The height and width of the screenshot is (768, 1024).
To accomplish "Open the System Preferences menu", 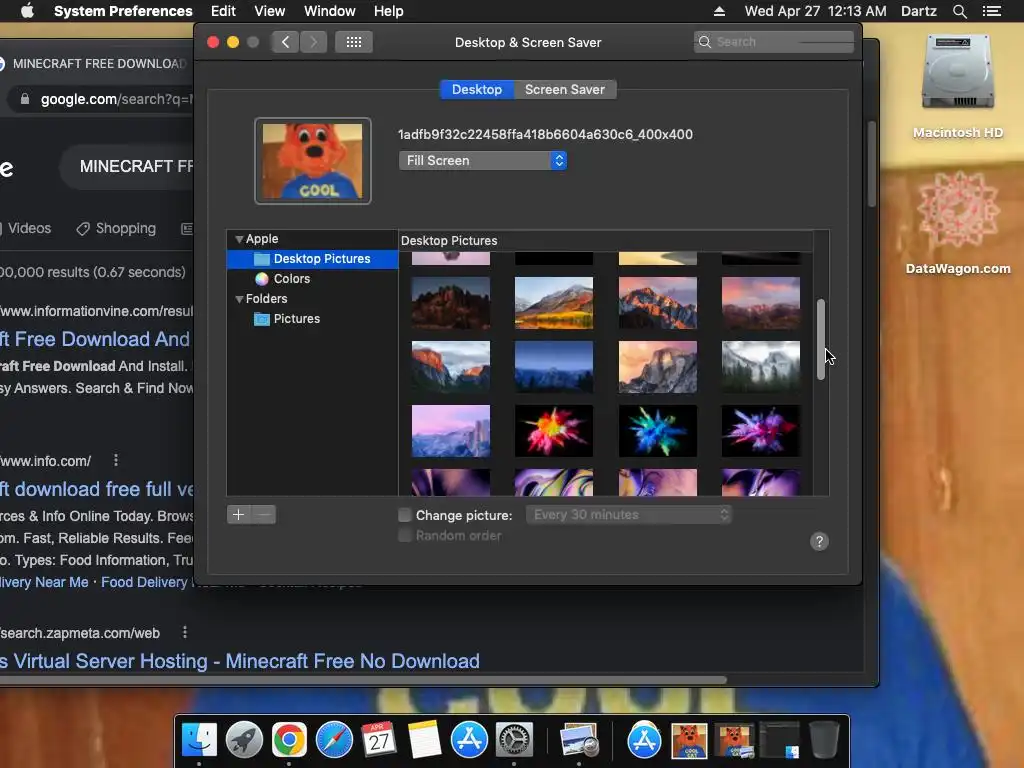I will pyautogui.click(x=123, y=11).
